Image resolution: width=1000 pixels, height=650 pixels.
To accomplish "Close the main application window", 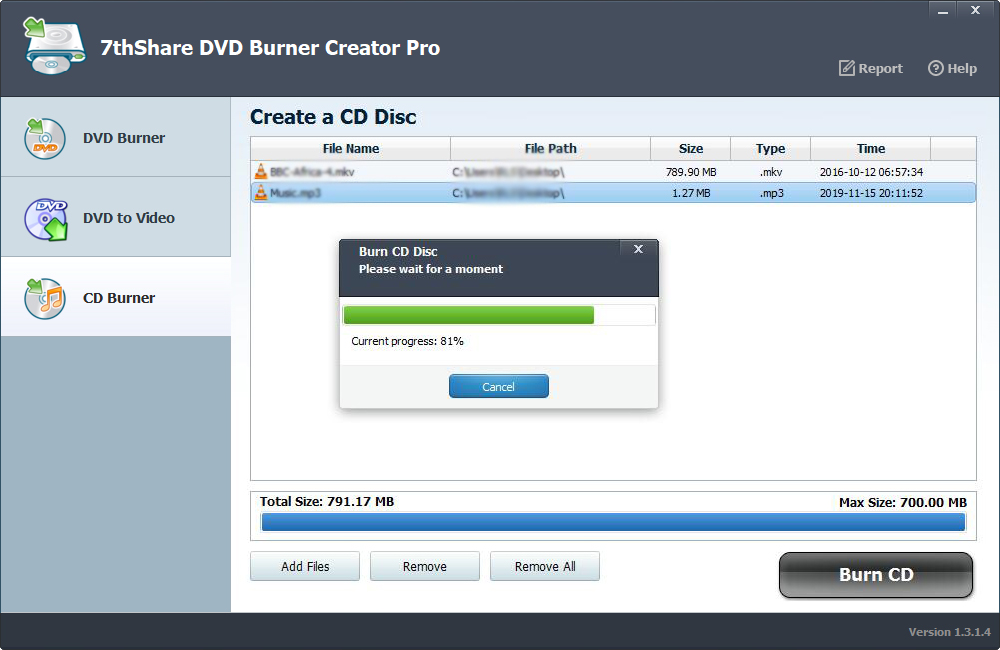I will pyautogui.click(x=975, y=10).
